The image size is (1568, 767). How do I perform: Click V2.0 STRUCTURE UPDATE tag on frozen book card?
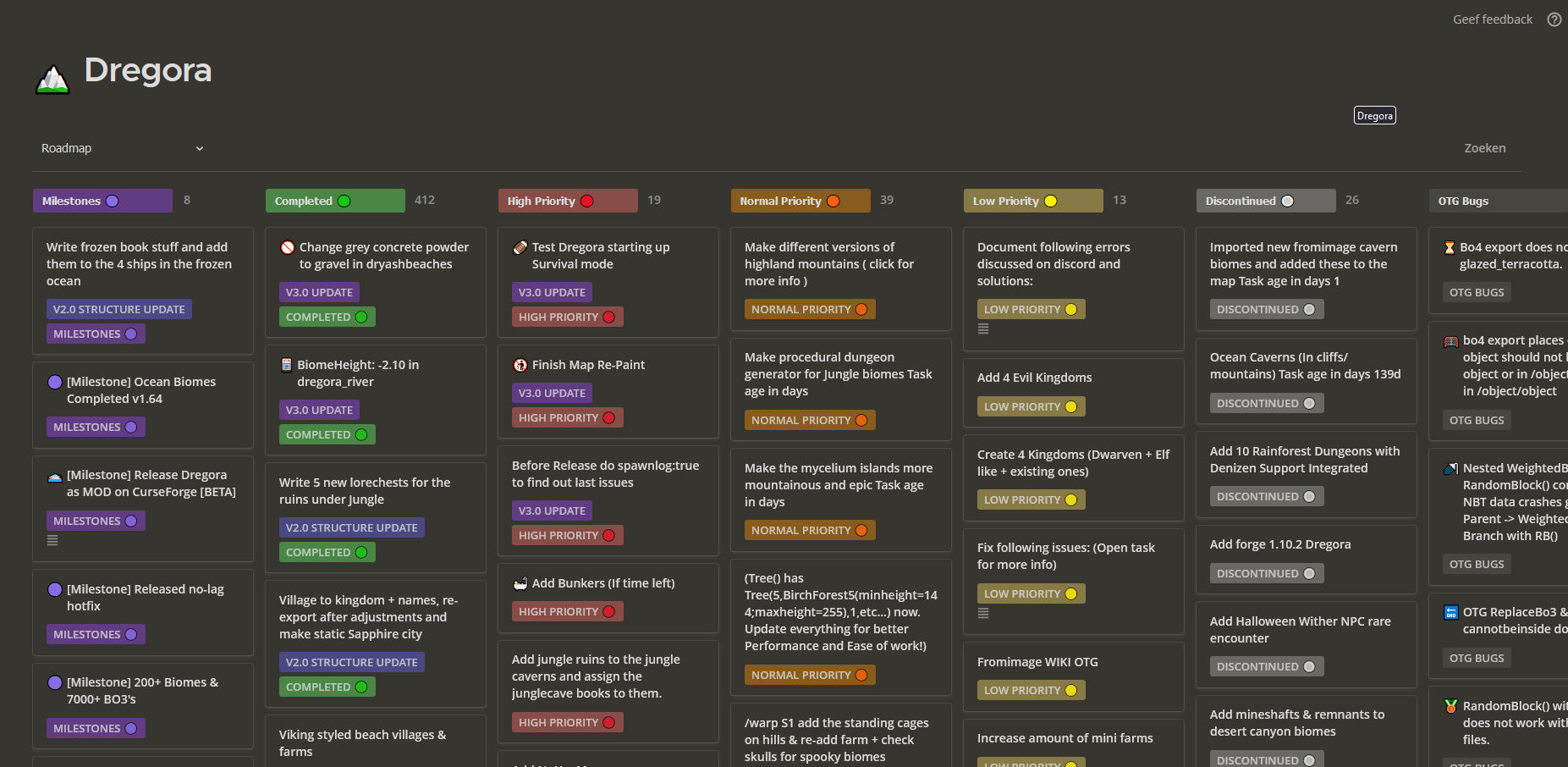click(x=119, y=309)
